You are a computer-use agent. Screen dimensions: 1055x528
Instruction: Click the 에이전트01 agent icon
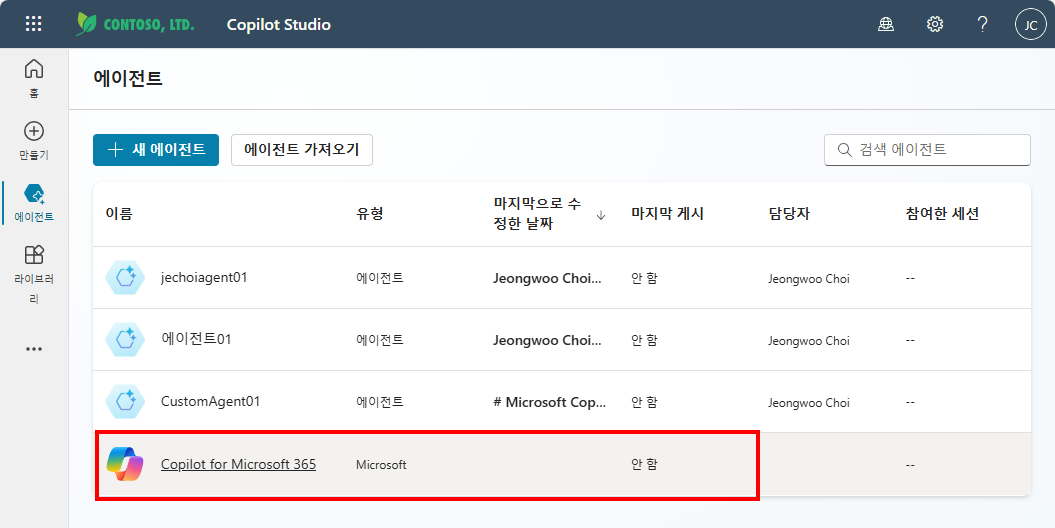[125, 339]
